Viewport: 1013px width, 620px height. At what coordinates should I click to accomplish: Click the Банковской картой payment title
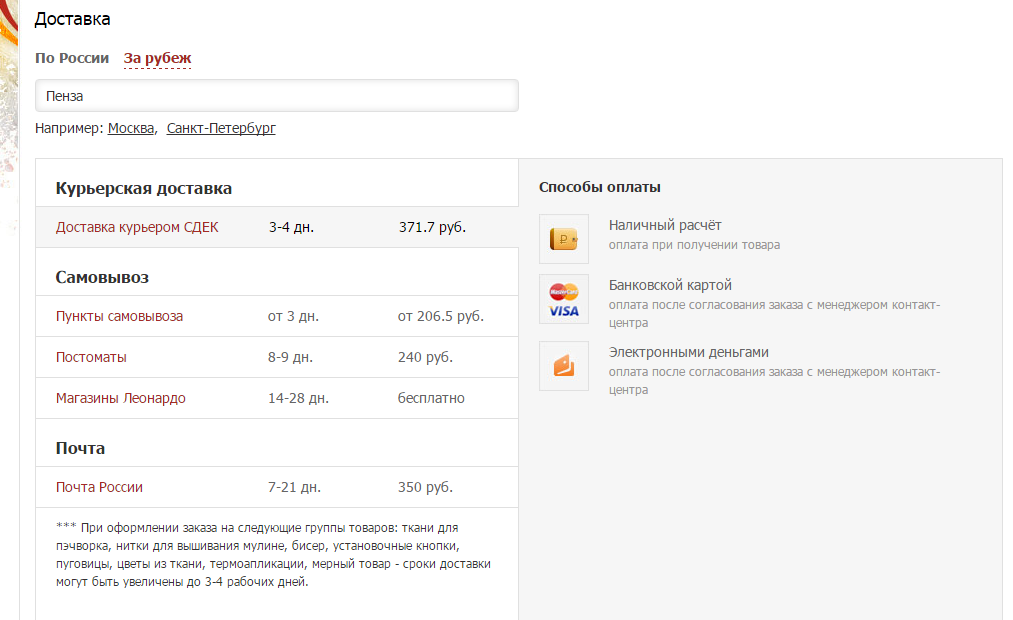(x=670, y=285)
